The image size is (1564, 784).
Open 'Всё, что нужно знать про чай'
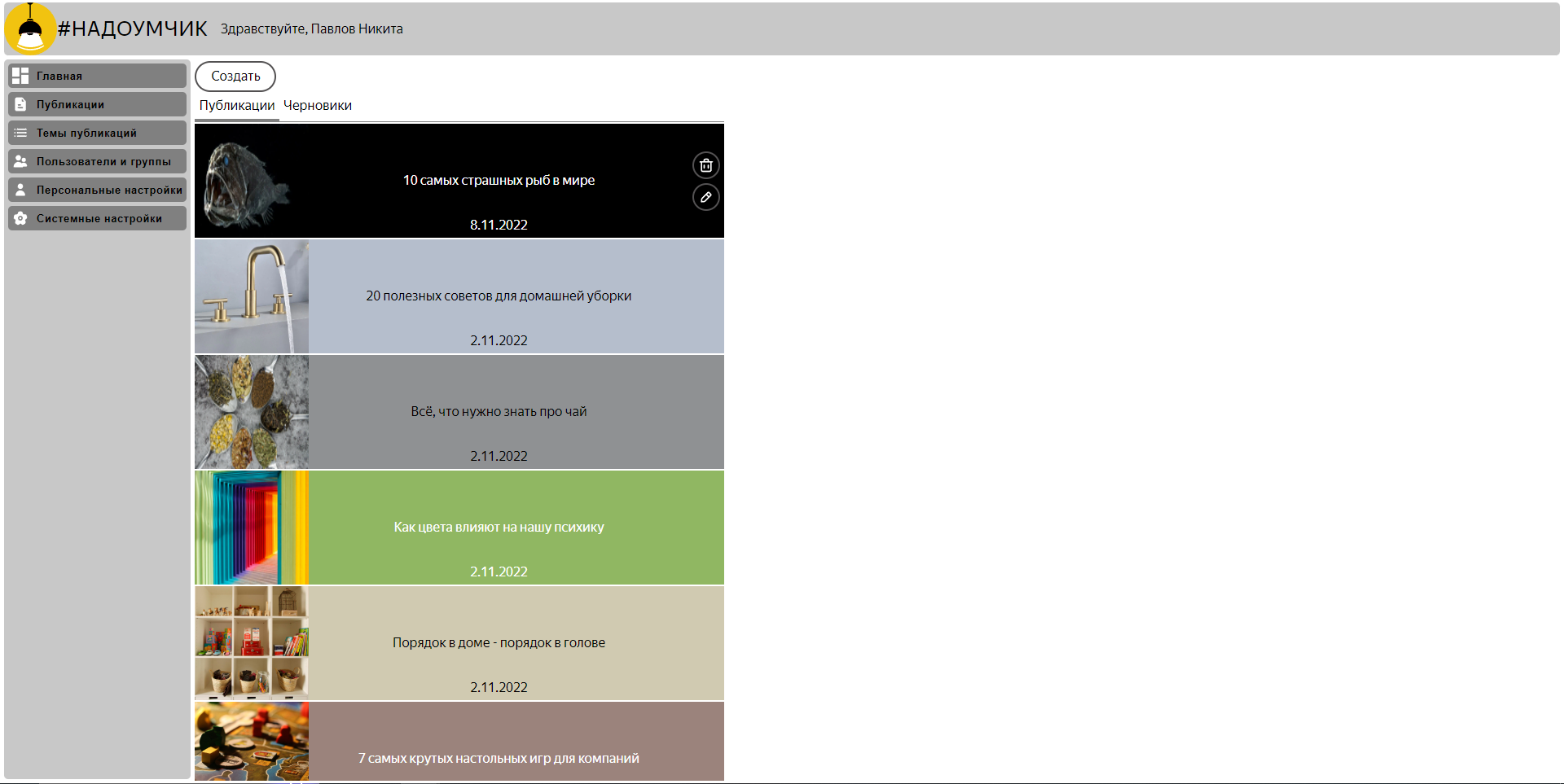tap(499, 411)
